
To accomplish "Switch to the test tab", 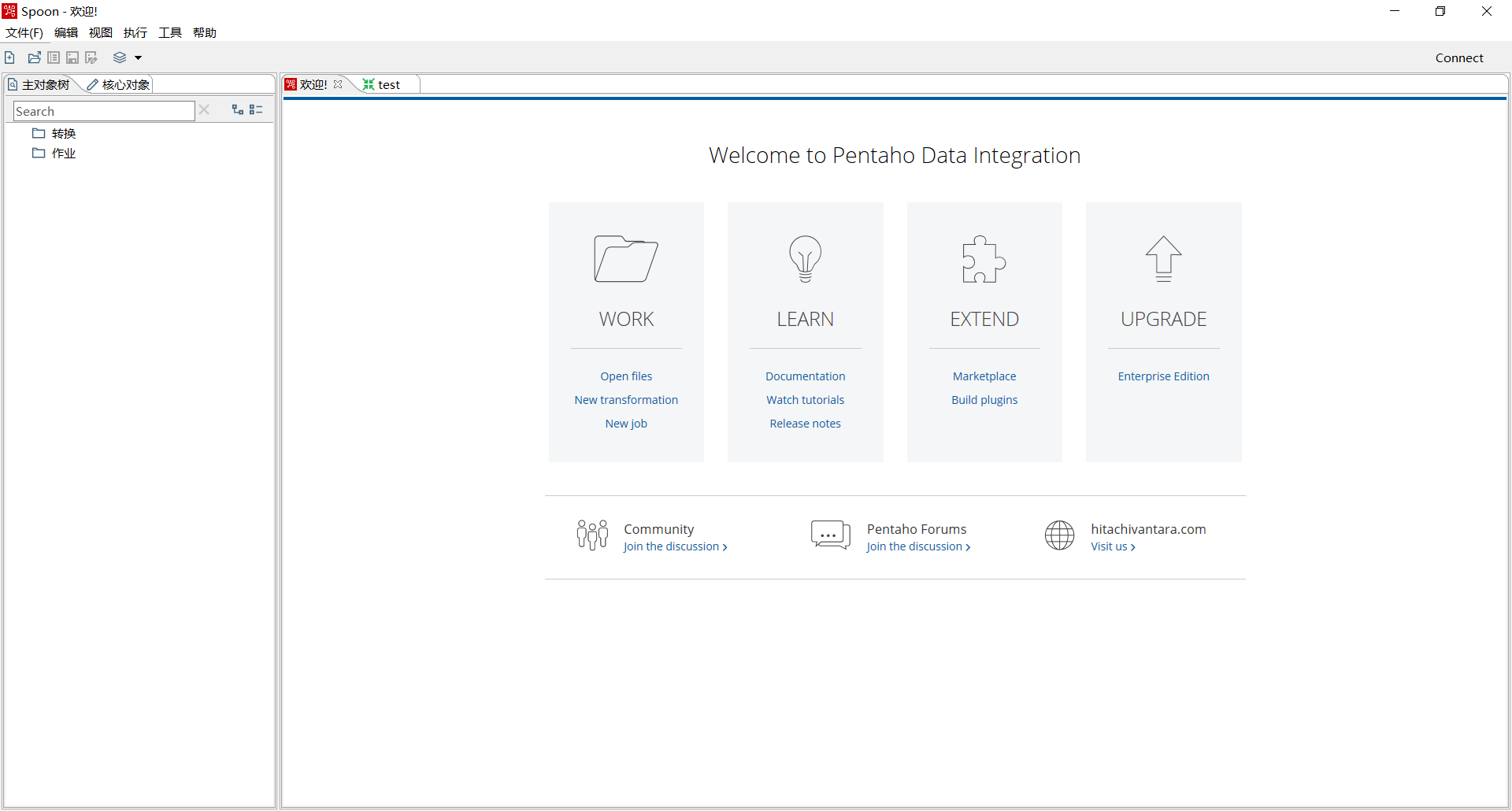I will coord(388,84).
